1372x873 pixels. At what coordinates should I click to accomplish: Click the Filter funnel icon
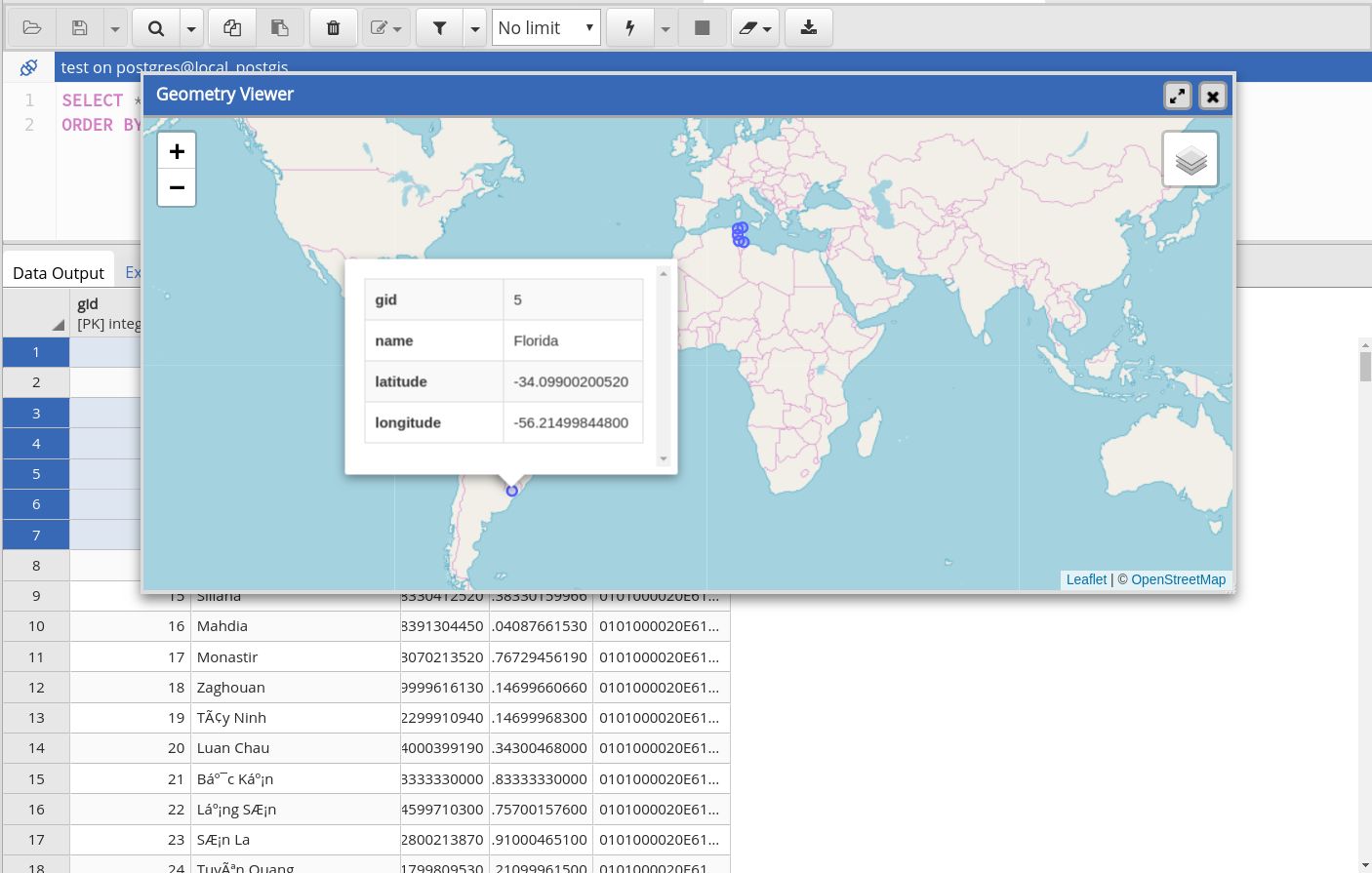440,28
